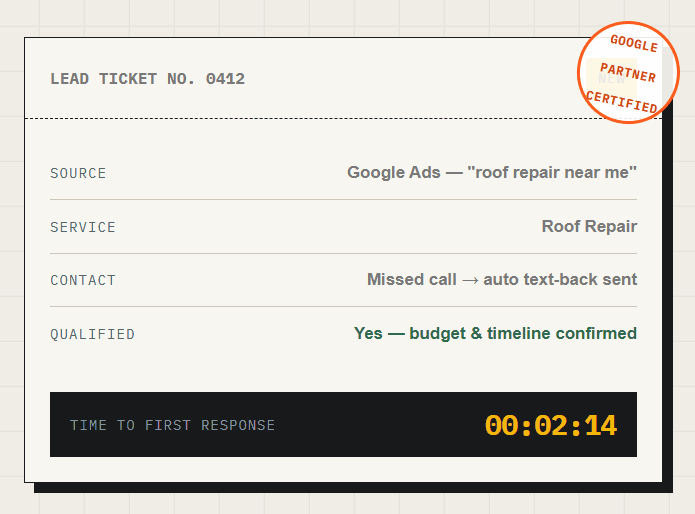The image size is (695, 514).
Task: Click the QUALIFIED label
Action: point(92,334)
